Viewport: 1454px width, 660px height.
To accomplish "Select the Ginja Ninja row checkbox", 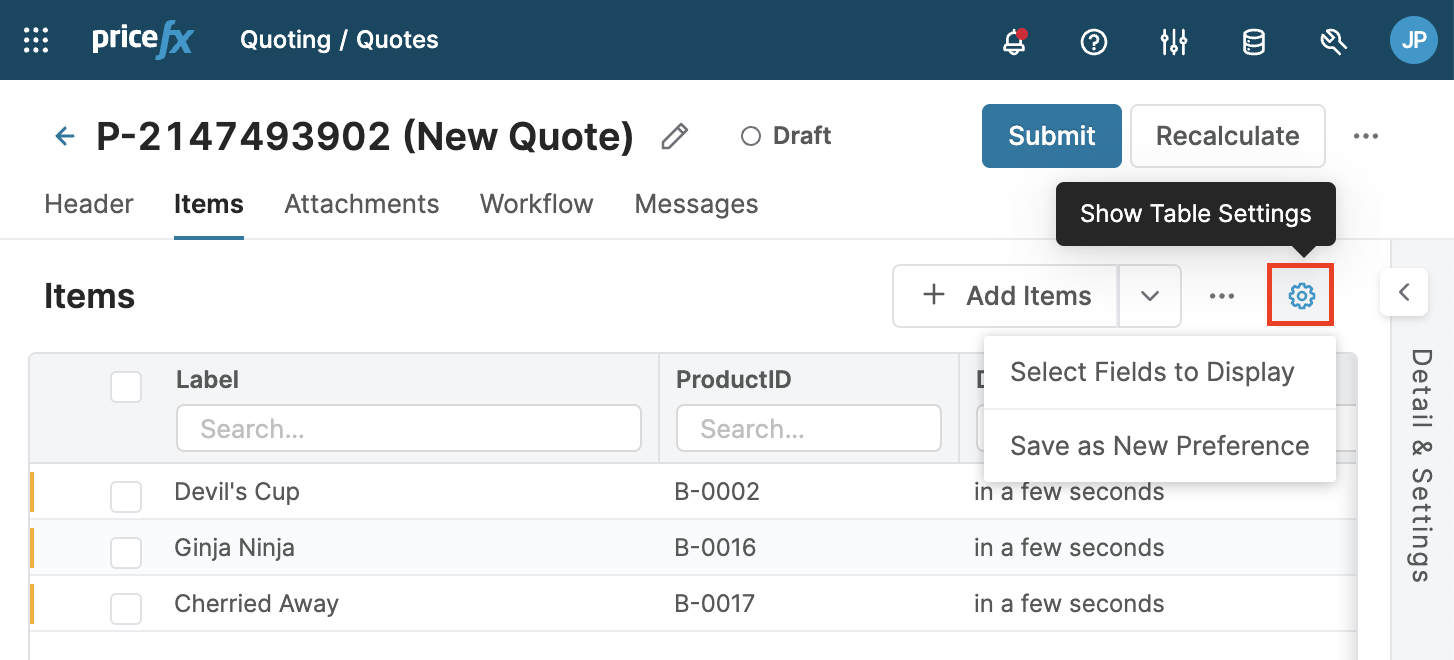I will pos(126,552).
